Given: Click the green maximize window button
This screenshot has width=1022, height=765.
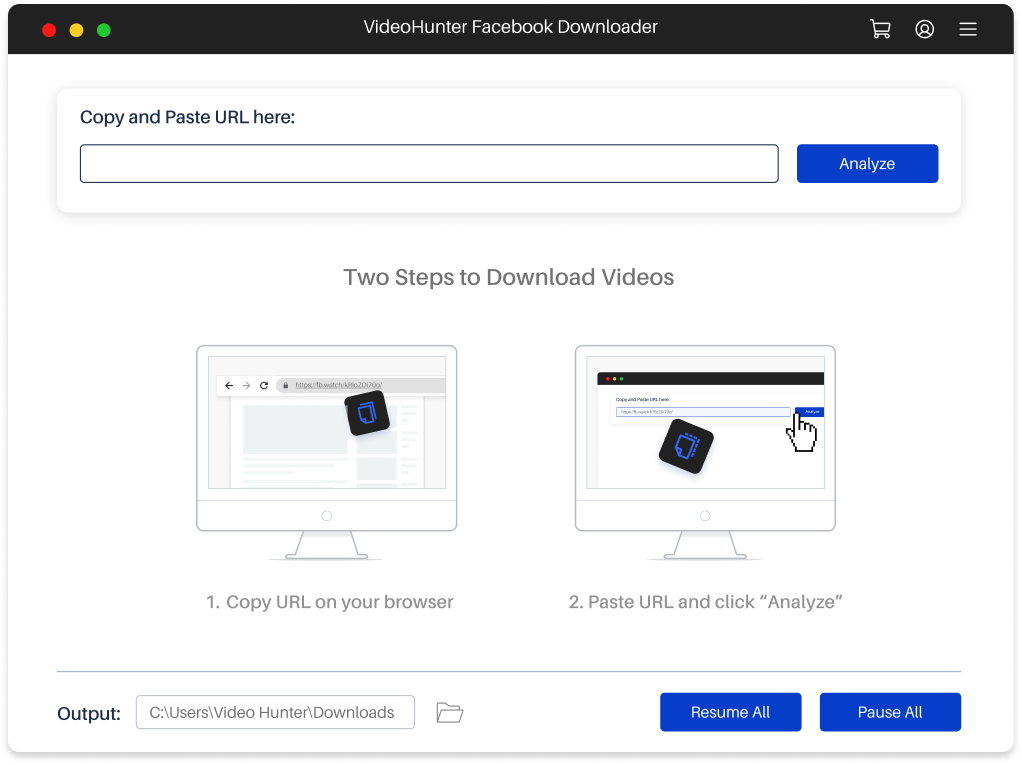Looking at the screenshot, I should point(104,30).
